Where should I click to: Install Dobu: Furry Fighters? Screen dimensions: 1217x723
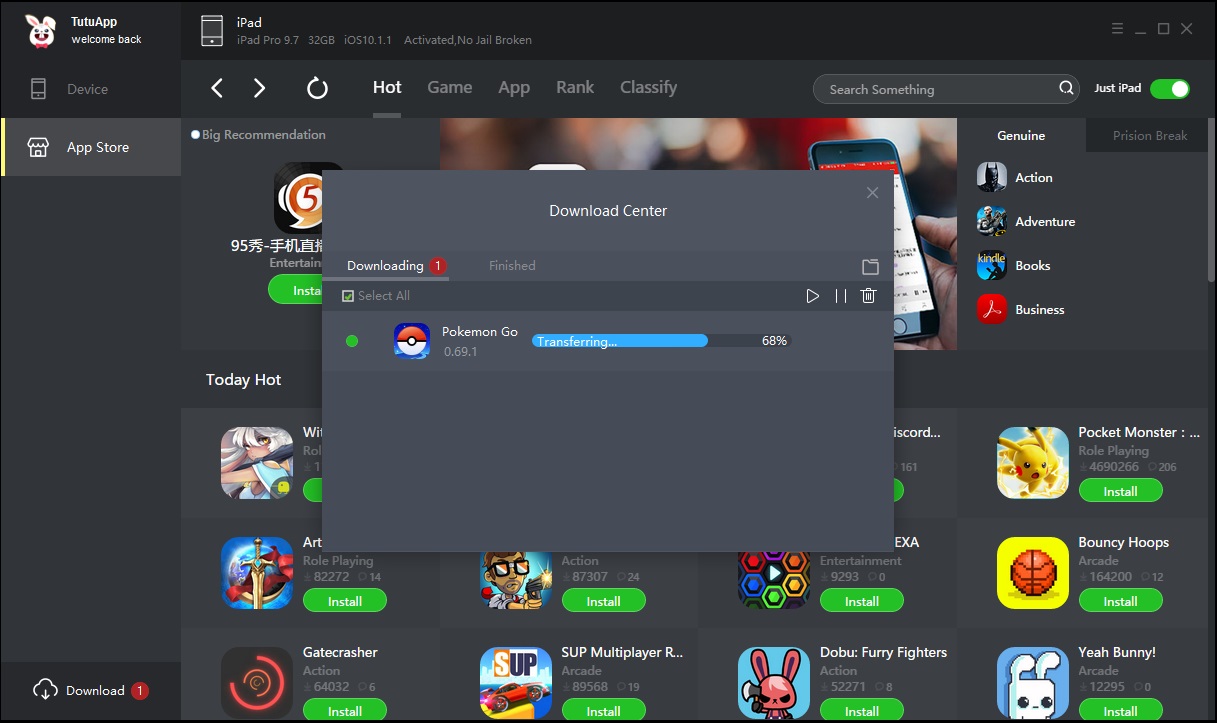[x=862, y=711]
